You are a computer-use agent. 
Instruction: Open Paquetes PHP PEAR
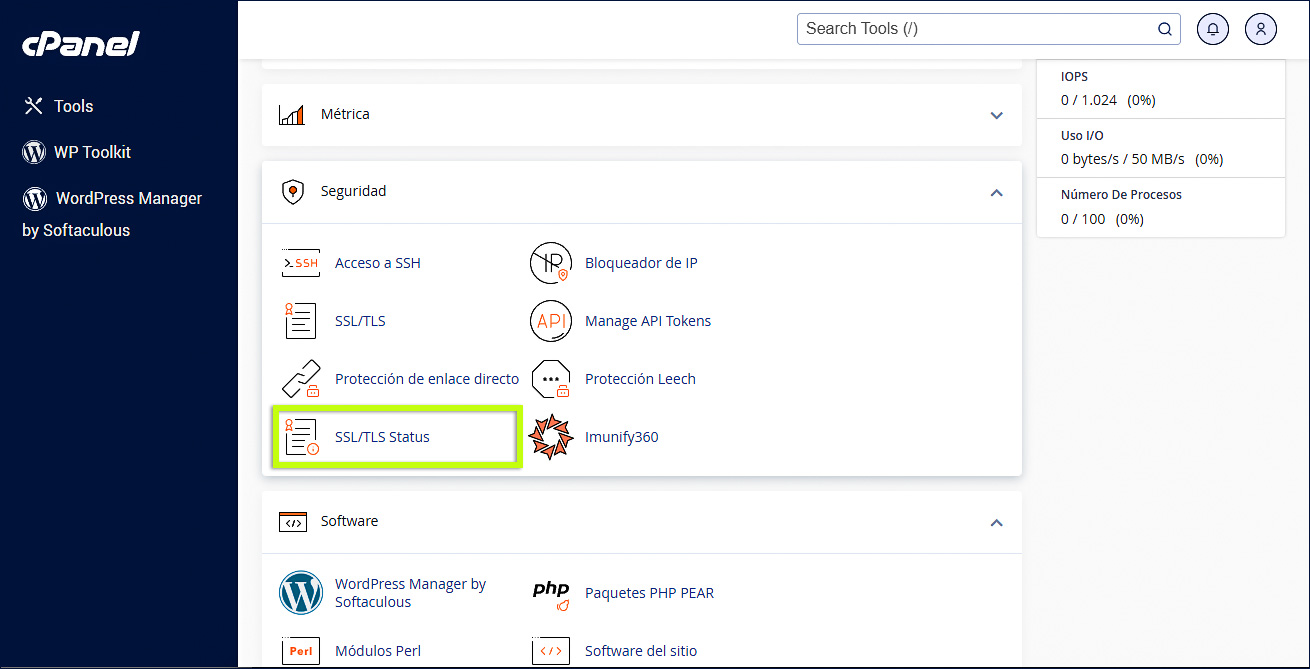click(x=648, y=592)
